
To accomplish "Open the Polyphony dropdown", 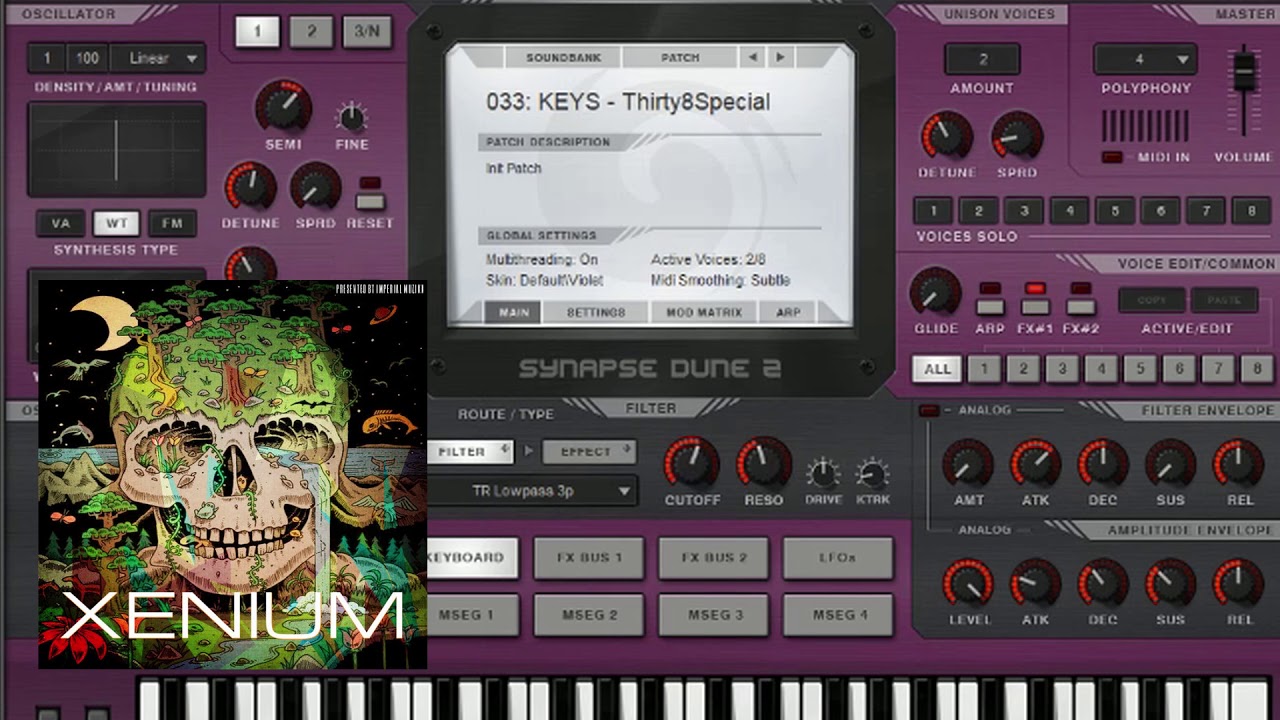I will click(x=1145, y=59).
